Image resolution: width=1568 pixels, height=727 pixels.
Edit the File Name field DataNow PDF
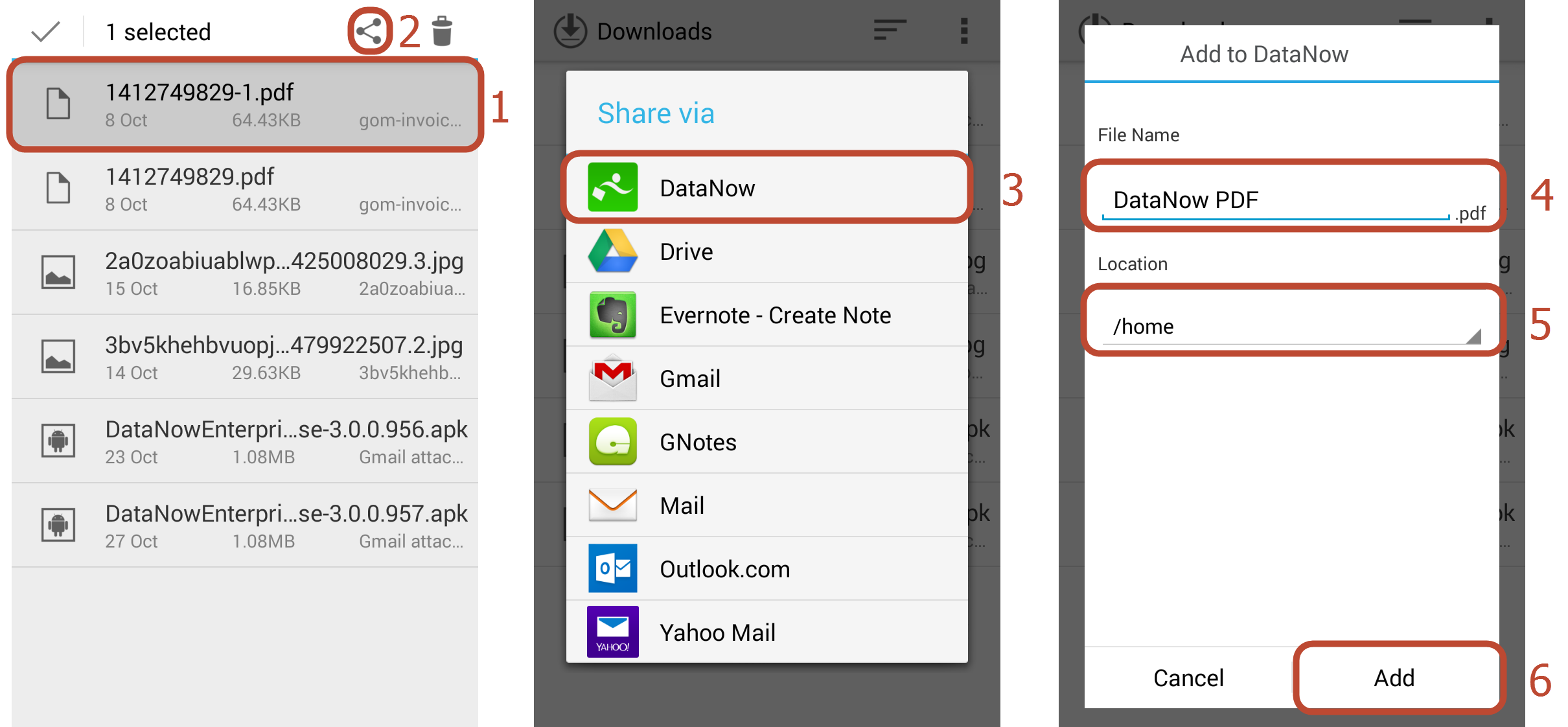pos(1275,200)
